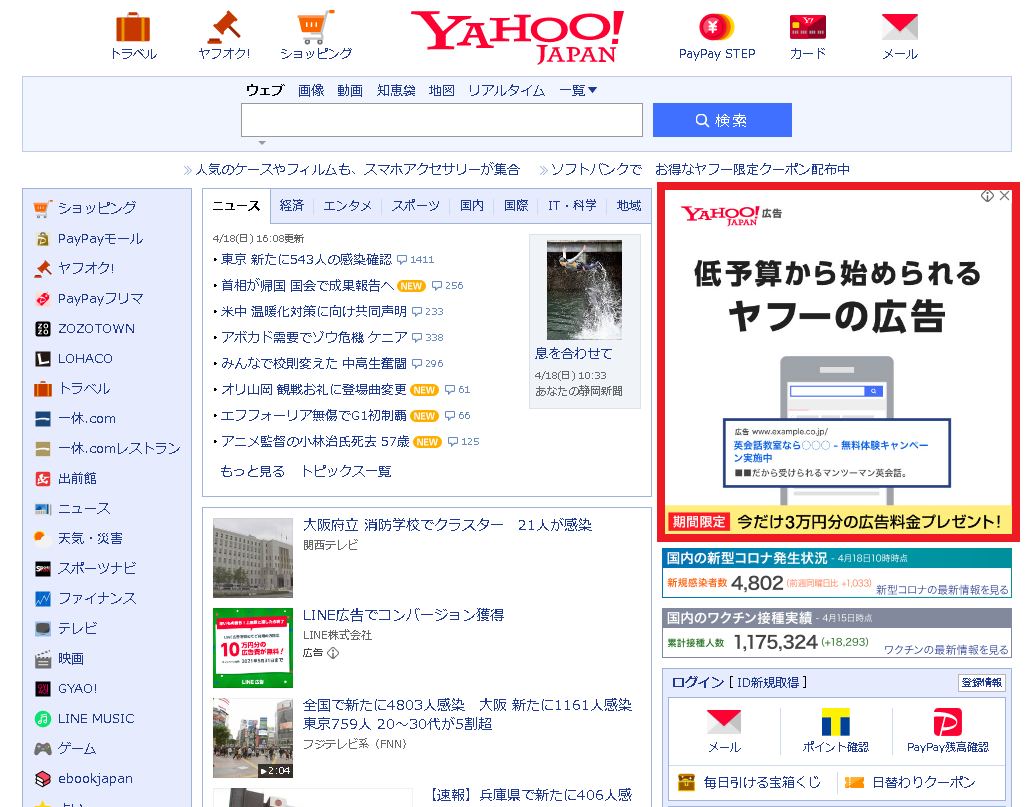Click the ショッピング cart icon in the sidebar

[x=42, y=209]
